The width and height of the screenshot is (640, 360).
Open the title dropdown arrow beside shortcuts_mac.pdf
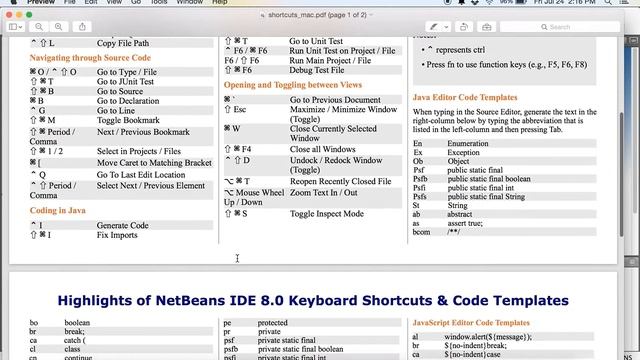tap(371, 15)
